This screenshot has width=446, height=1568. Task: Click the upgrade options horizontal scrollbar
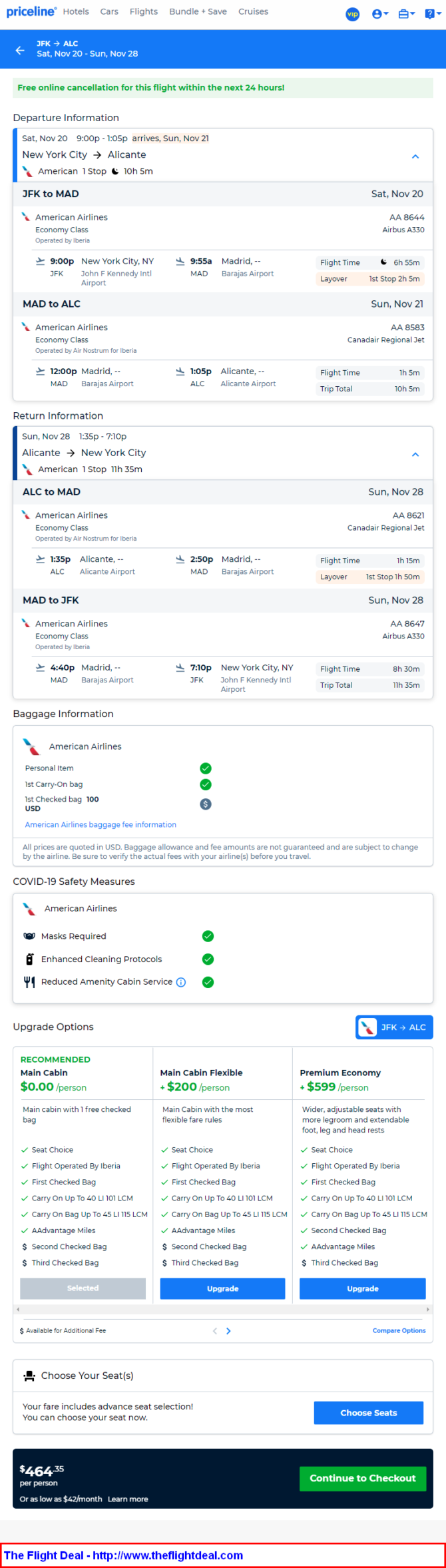(223, 1309)
